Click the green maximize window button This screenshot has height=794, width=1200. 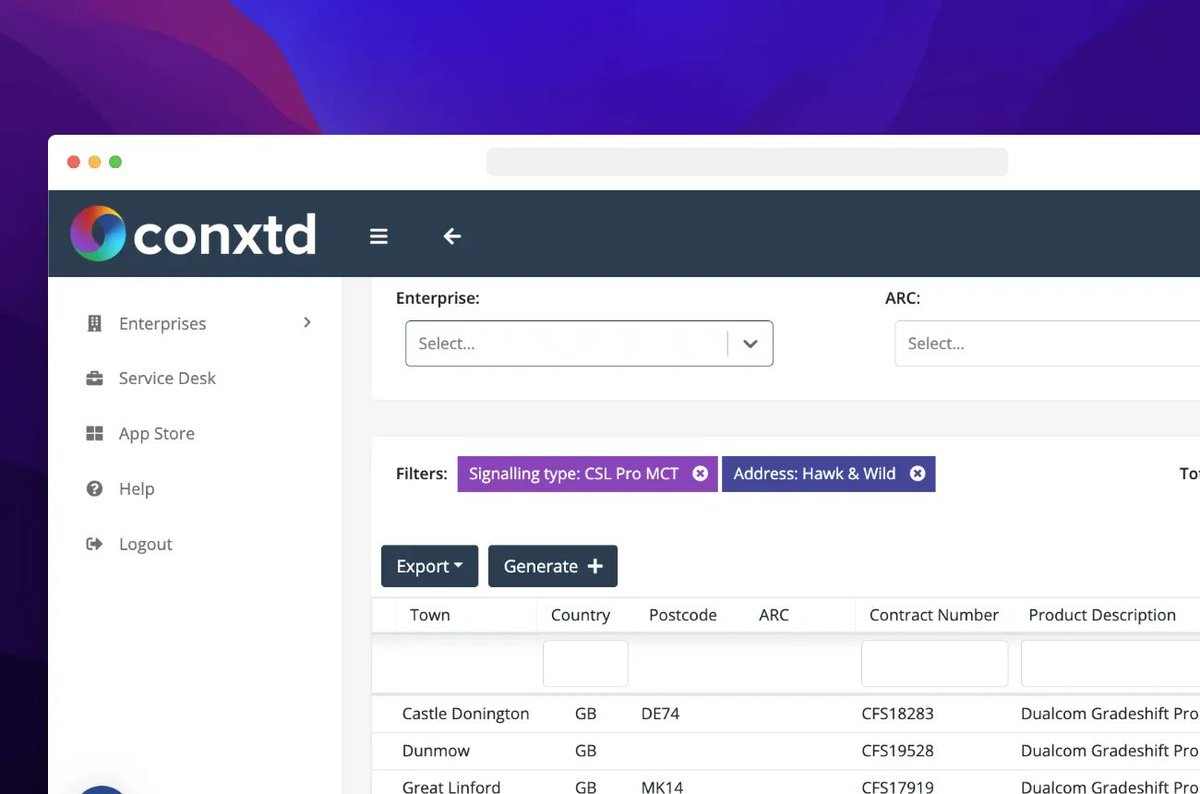[115, 162]
